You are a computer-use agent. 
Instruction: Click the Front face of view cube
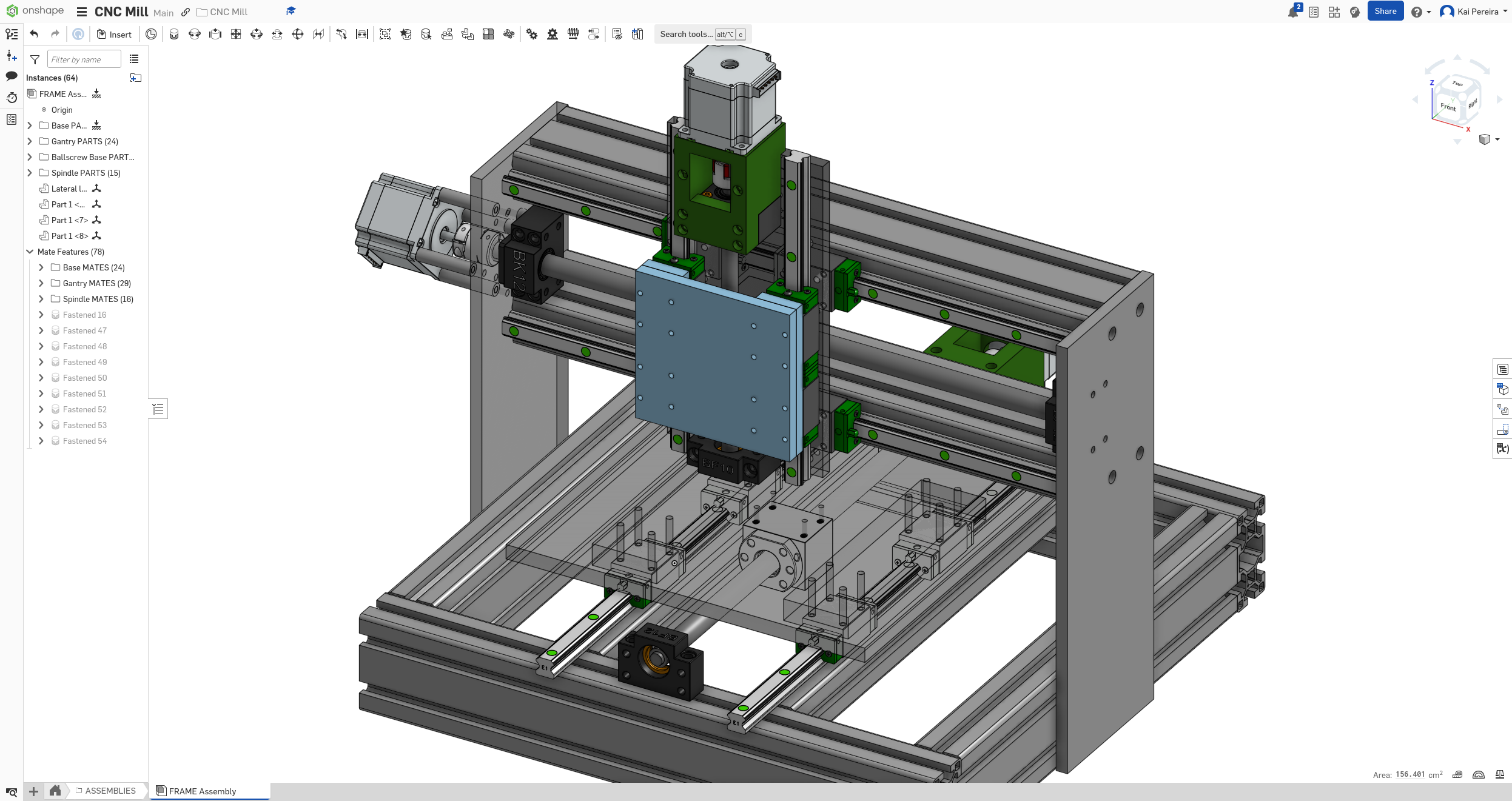click(x=1447, y=107)
